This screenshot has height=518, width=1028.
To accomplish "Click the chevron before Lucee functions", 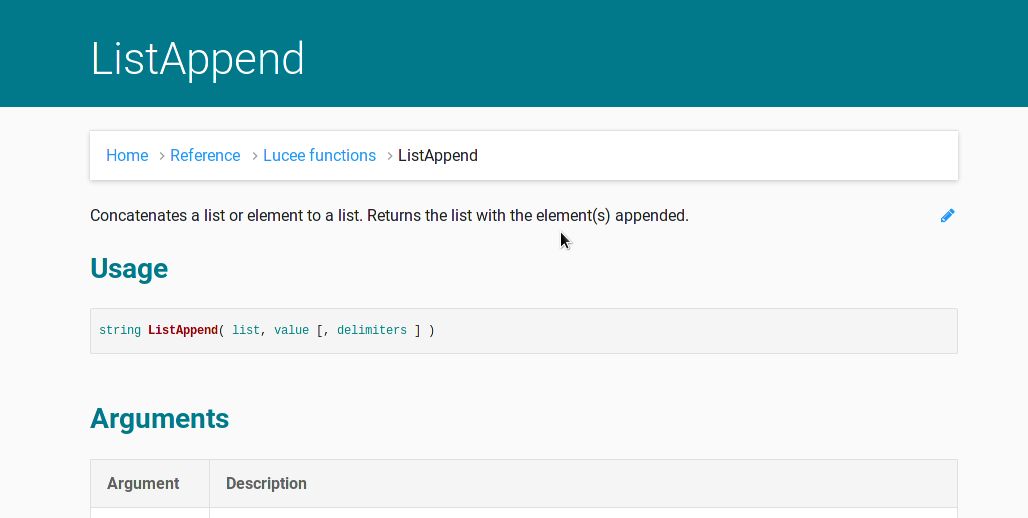I will (x=255, y=156).
